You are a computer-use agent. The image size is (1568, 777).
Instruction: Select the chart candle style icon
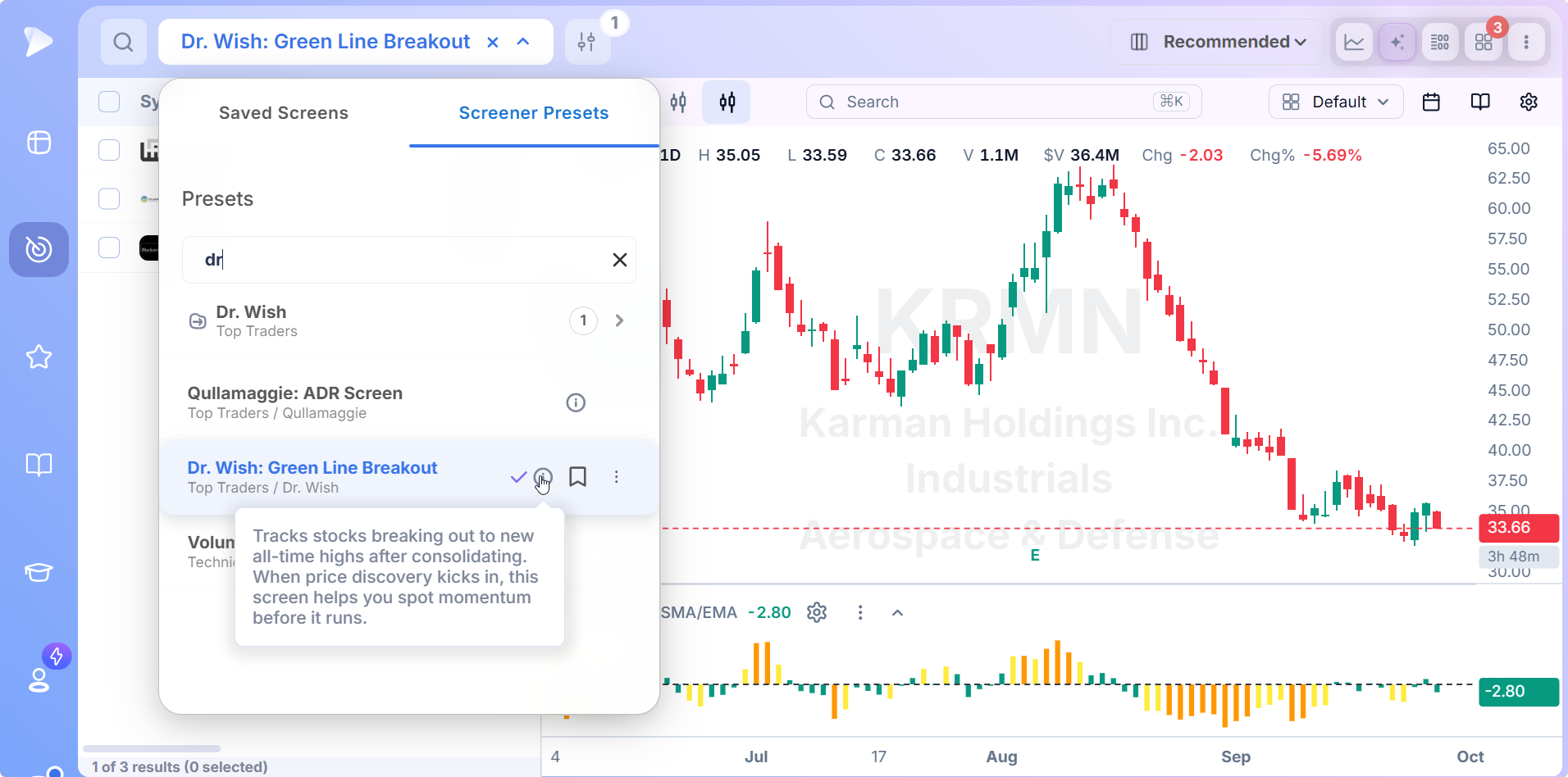[x=678, y=102]
